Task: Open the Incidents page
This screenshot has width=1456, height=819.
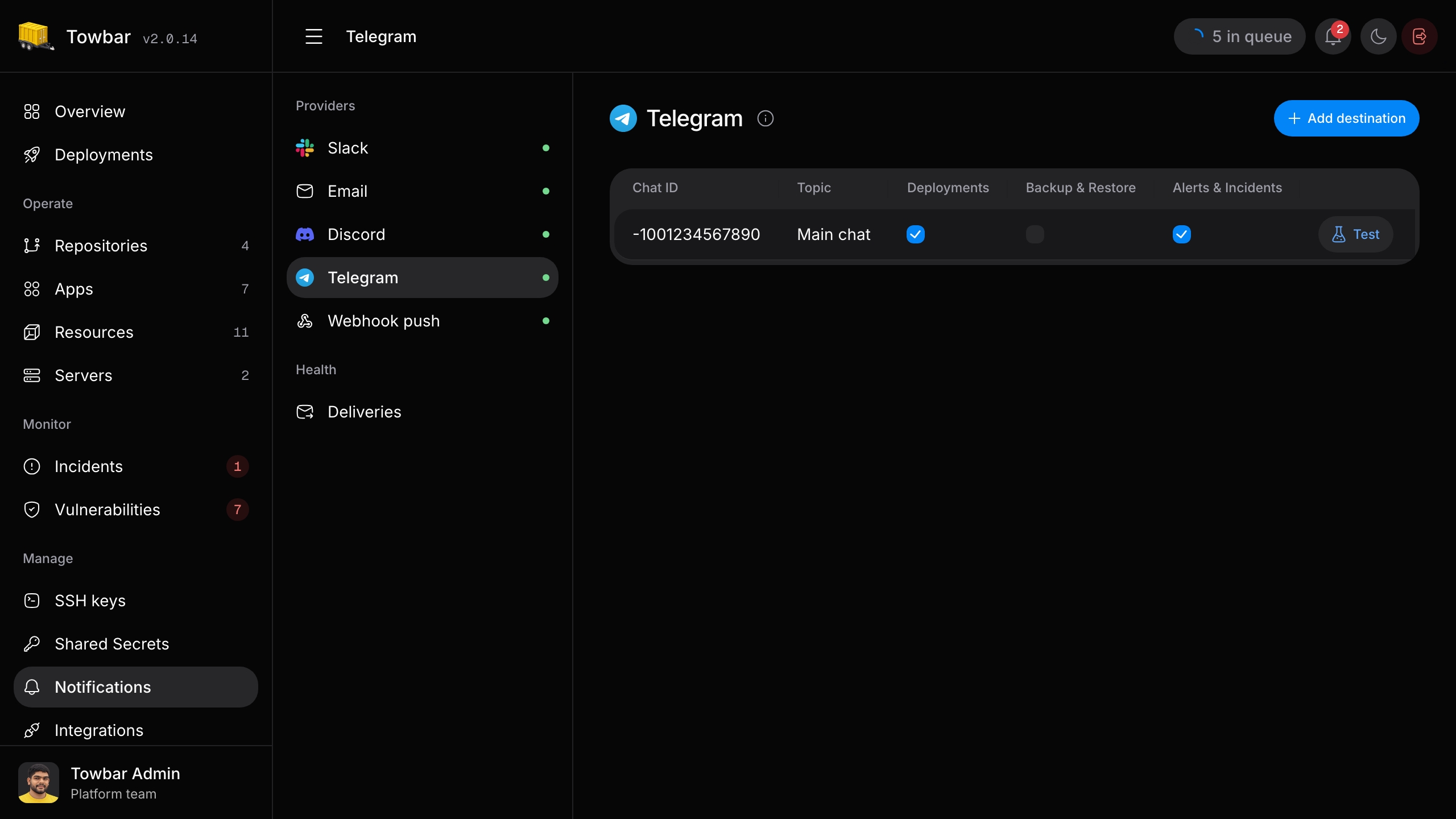Action: 135,466
